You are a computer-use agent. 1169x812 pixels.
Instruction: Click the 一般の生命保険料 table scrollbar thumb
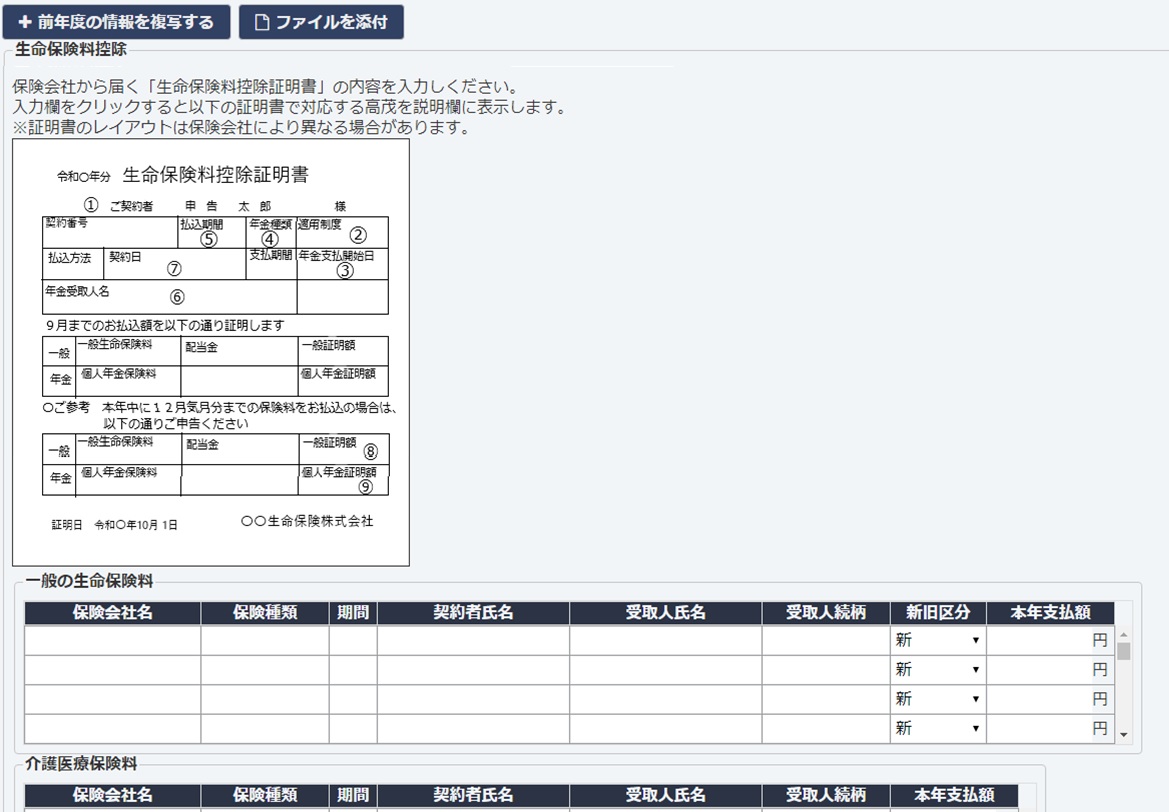(x=1124, y=652)
